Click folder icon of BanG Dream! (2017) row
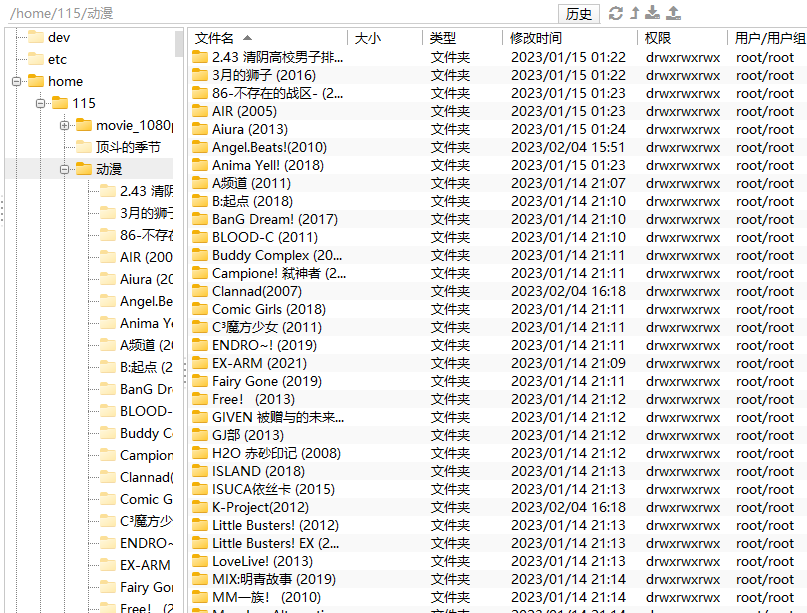The width and height of the screenshot is (807, 613). [200, 220]
